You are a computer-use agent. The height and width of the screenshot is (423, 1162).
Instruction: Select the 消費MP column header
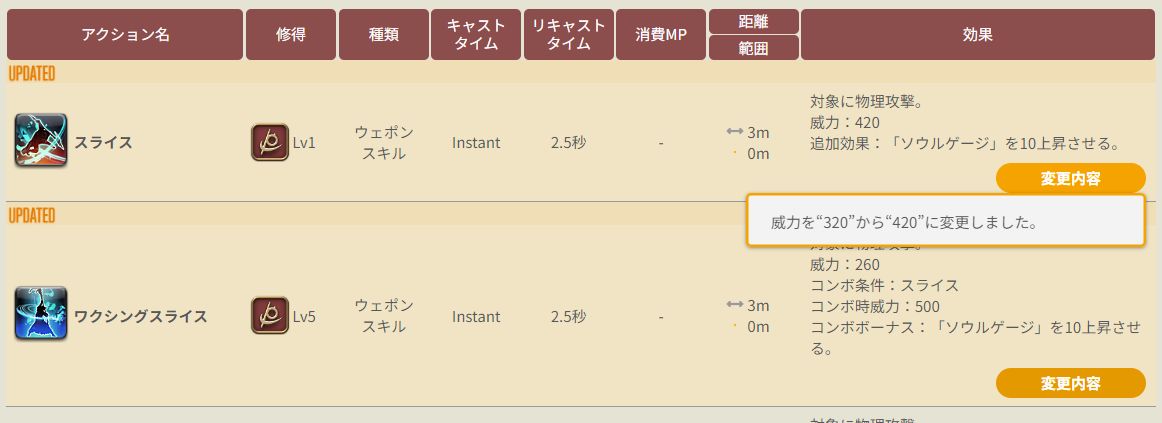coord(660,35)
